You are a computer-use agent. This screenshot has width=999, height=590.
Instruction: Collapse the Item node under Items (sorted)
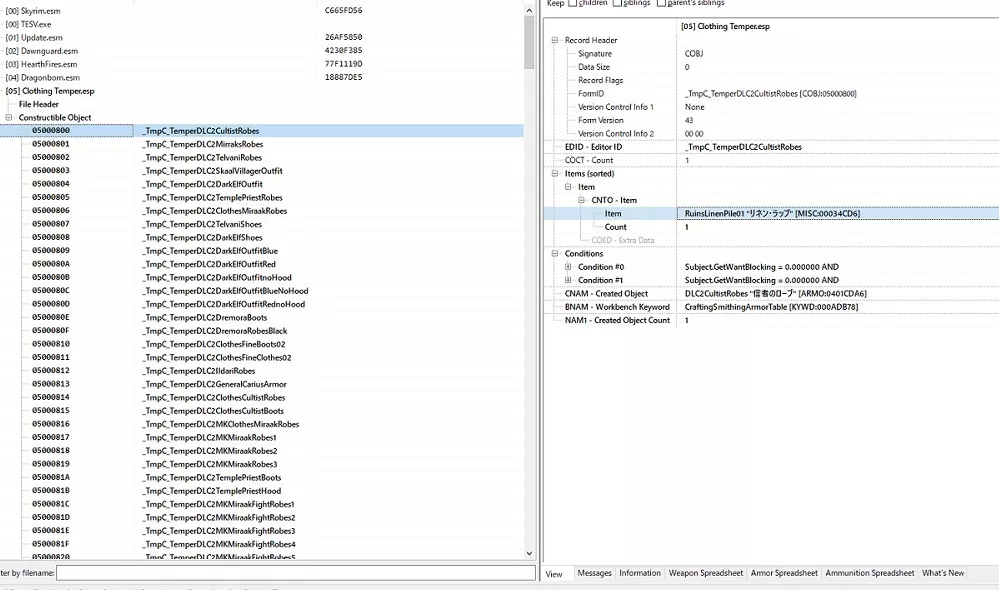(568, 187)
